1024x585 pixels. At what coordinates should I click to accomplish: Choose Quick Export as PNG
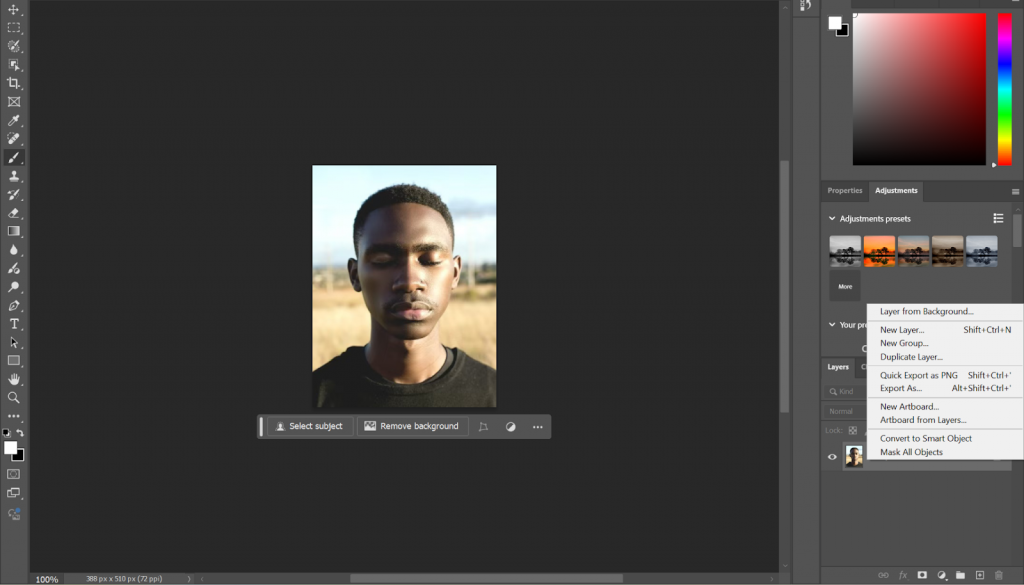tap(918, 375)
